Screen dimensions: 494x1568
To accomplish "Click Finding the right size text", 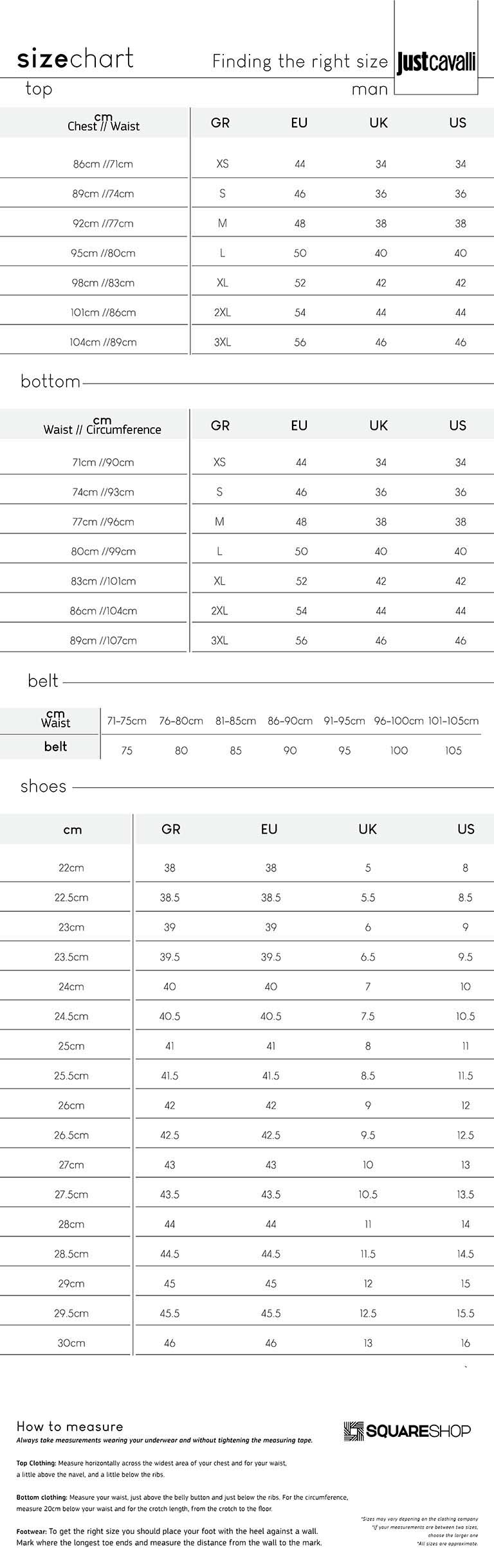I will tap(300, 62).
